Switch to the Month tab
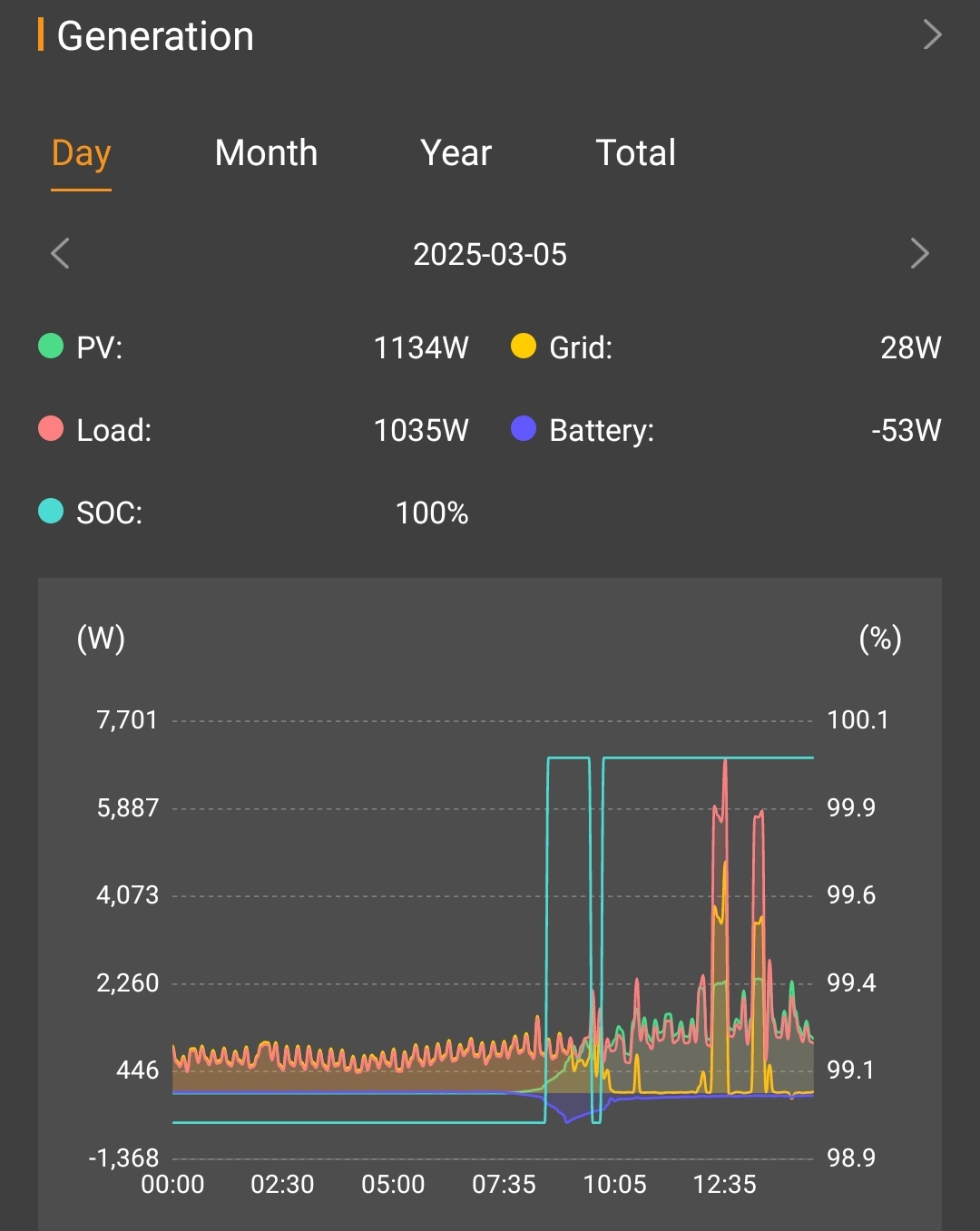The image size is (980, 1231). tap(266, 152)
